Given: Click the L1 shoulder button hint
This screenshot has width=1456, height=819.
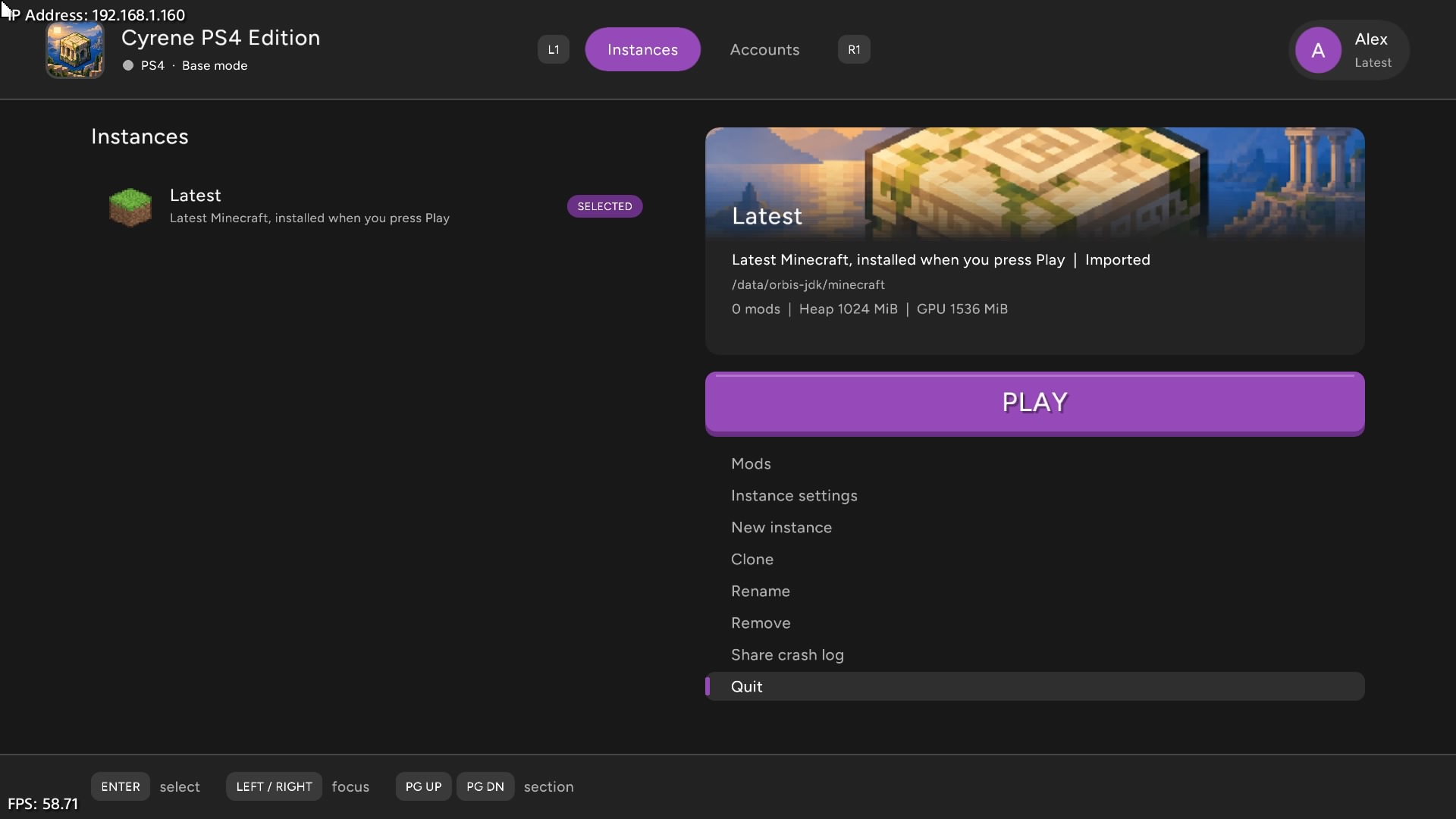Looking at the screenshot, I should [554, 50].
